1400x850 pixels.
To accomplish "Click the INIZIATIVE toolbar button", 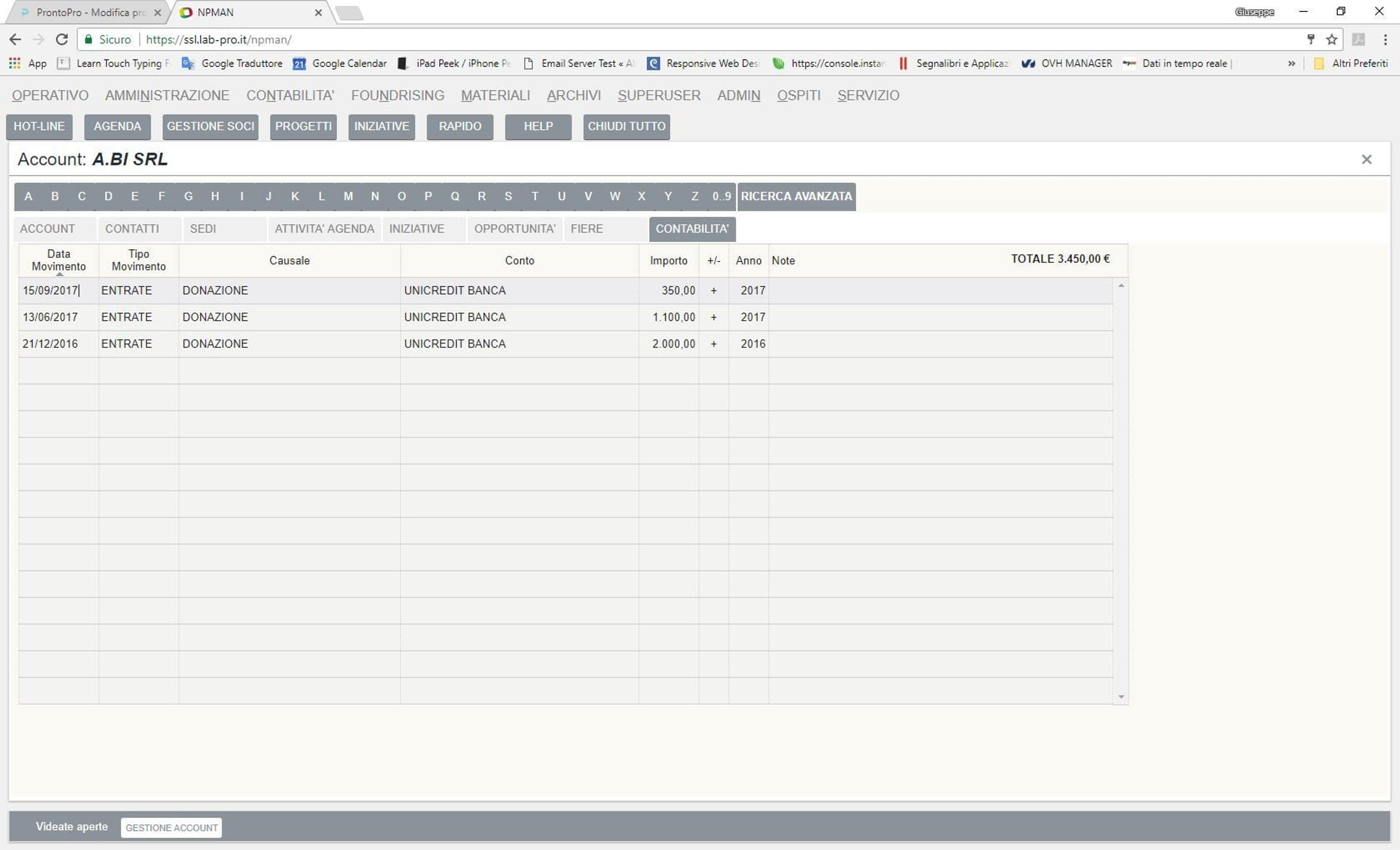I will point(382,127).
